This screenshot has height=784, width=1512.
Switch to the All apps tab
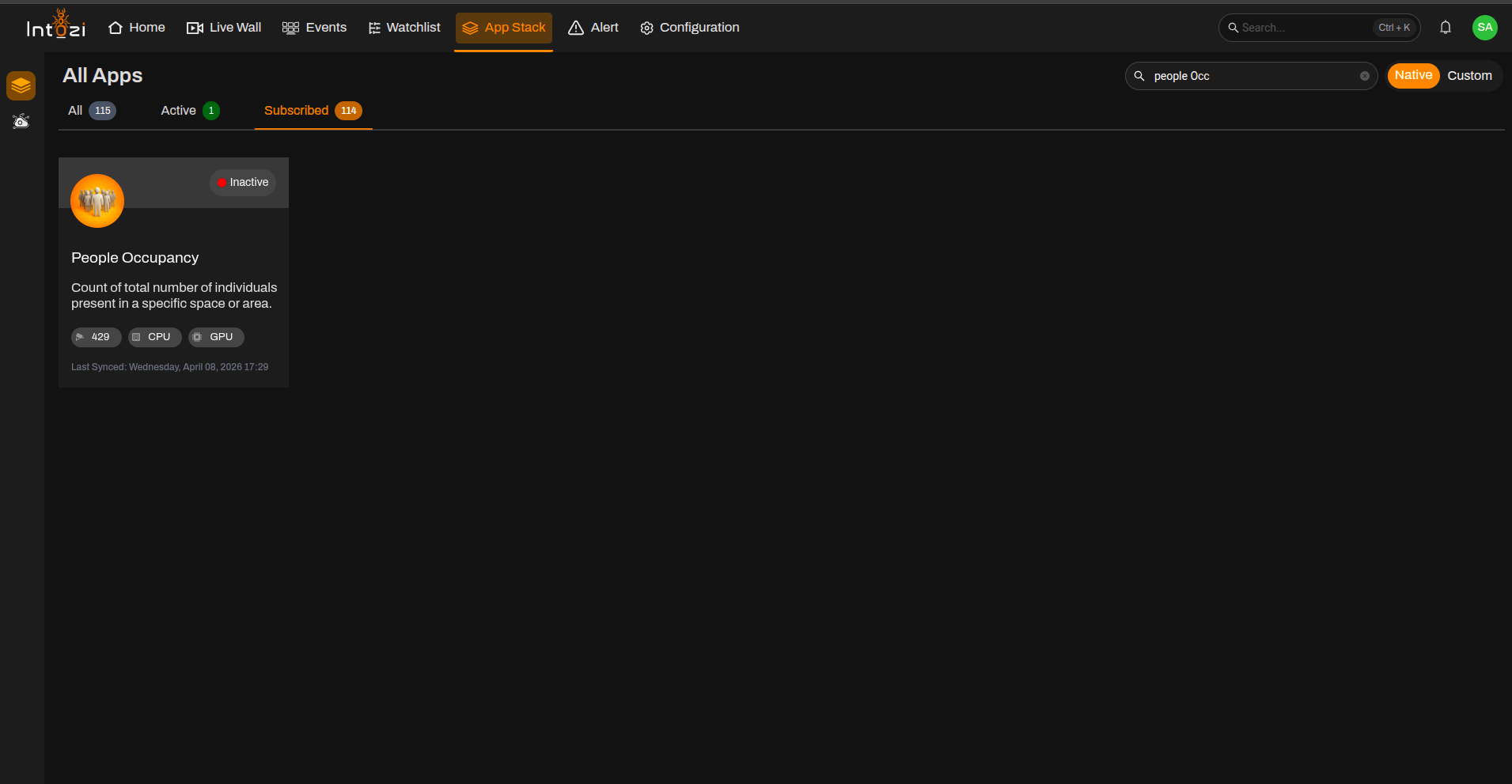pos(92,111)
